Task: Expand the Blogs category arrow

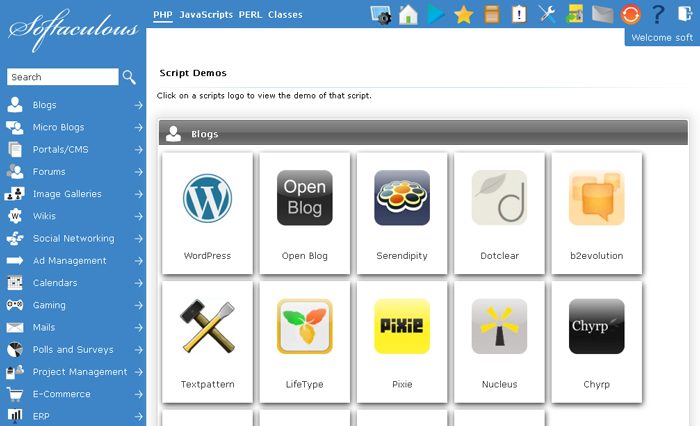Action: point(138,105)
